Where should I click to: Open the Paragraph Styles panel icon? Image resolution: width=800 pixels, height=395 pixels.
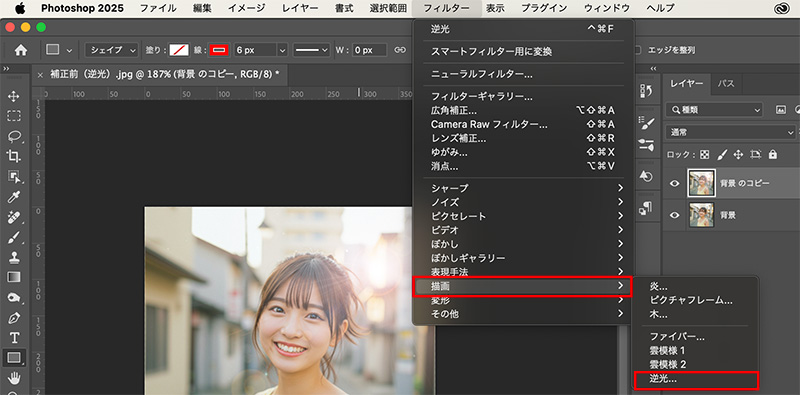(646, 208)
